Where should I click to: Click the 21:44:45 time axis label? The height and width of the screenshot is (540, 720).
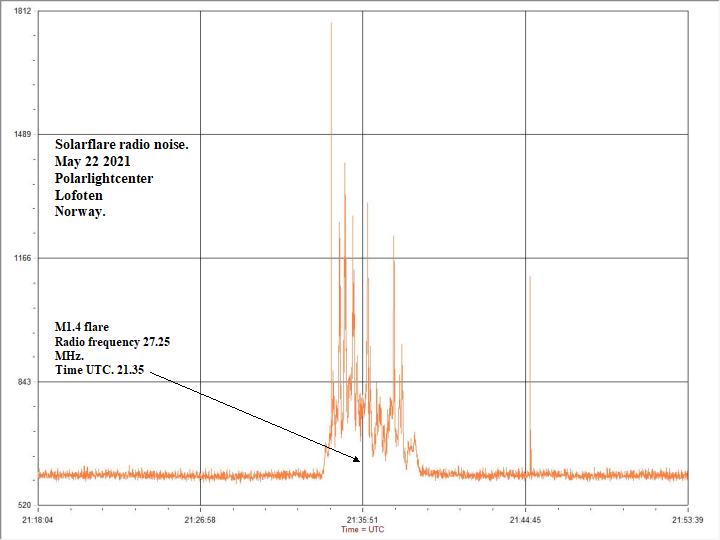click(525, 520)
